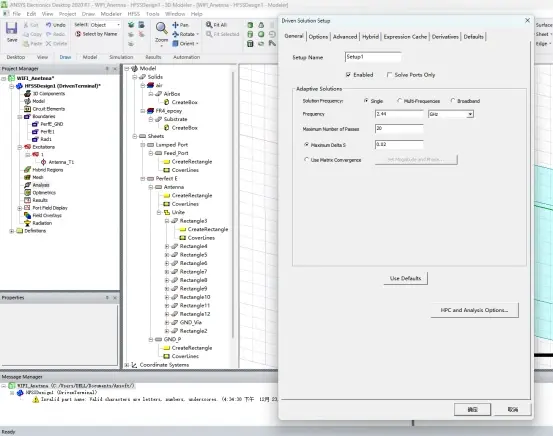Click the FR4_epoxy material icon
The width and height of the screenshot is (554, 436).
(151, 111)
